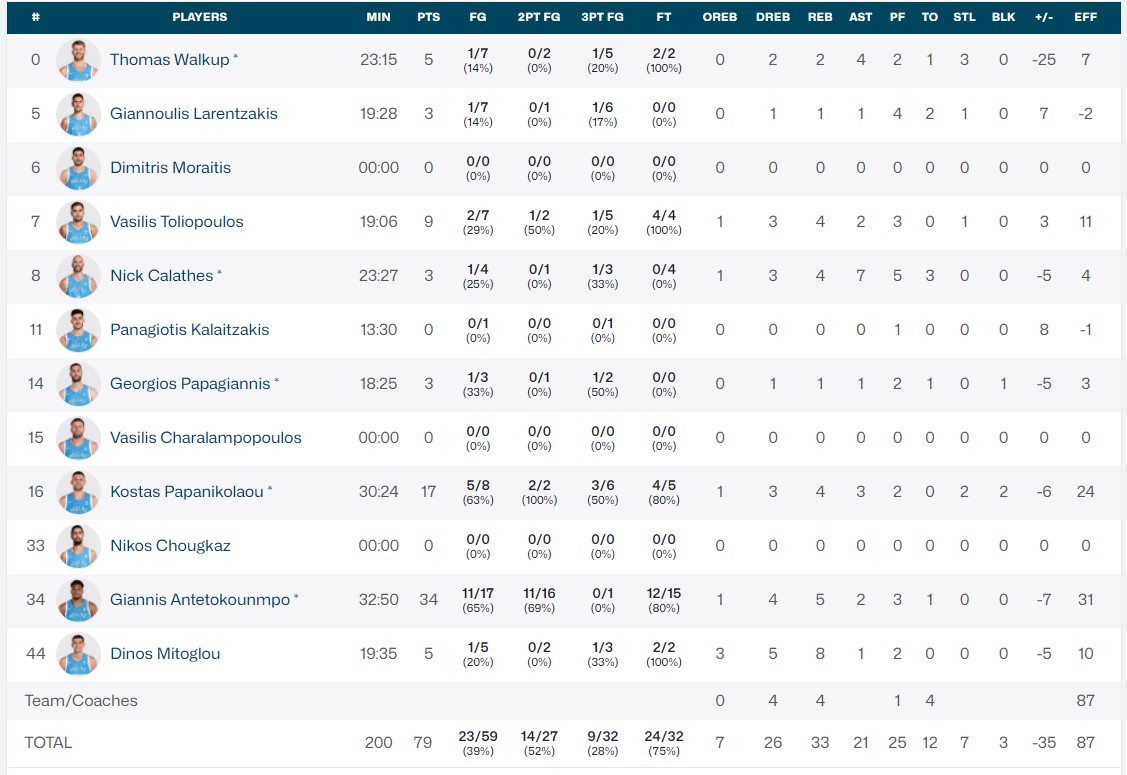Select the # jersey number column header
Viewport: 1127px width, 775px height.
pyautogui.click(x=35, y=17)
